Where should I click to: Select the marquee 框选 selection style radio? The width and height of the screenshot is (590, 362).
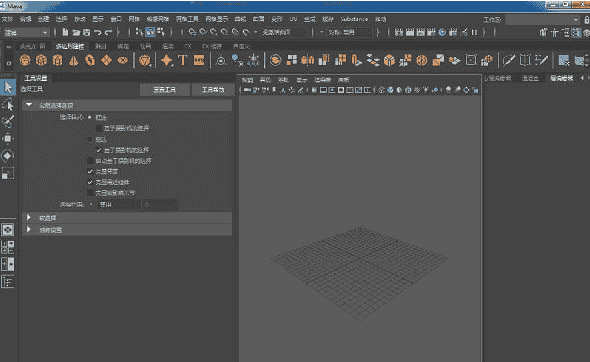90,117
